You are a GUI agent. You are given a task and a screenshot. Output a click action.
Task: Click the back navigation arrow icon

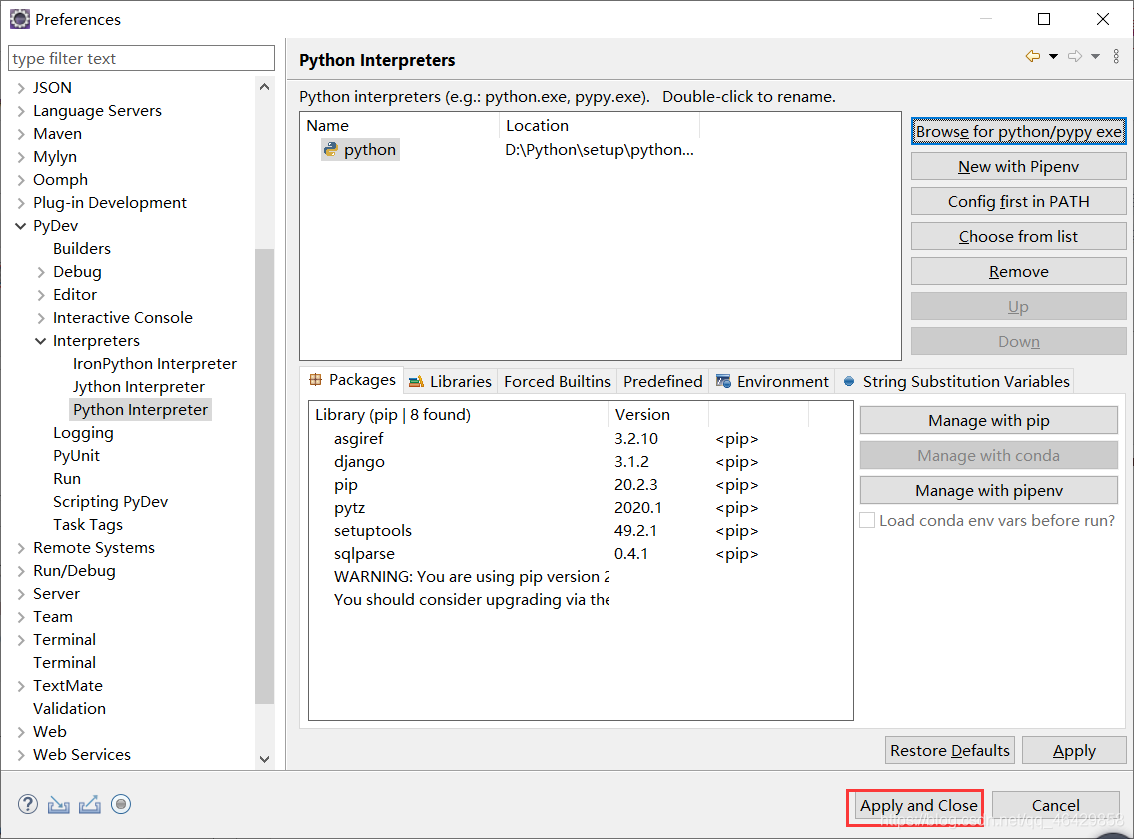pyautogui.click(x=1033, y=56)
